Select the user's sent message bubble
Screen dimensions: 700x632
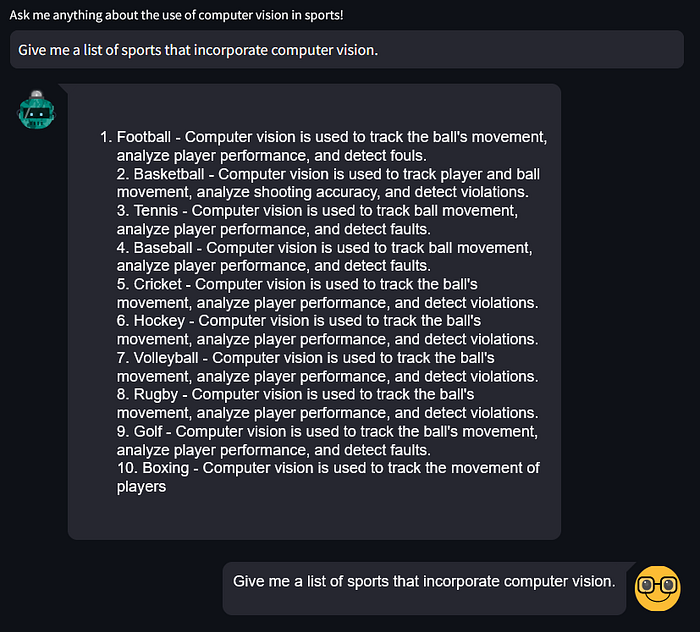(x=424, y=588)
